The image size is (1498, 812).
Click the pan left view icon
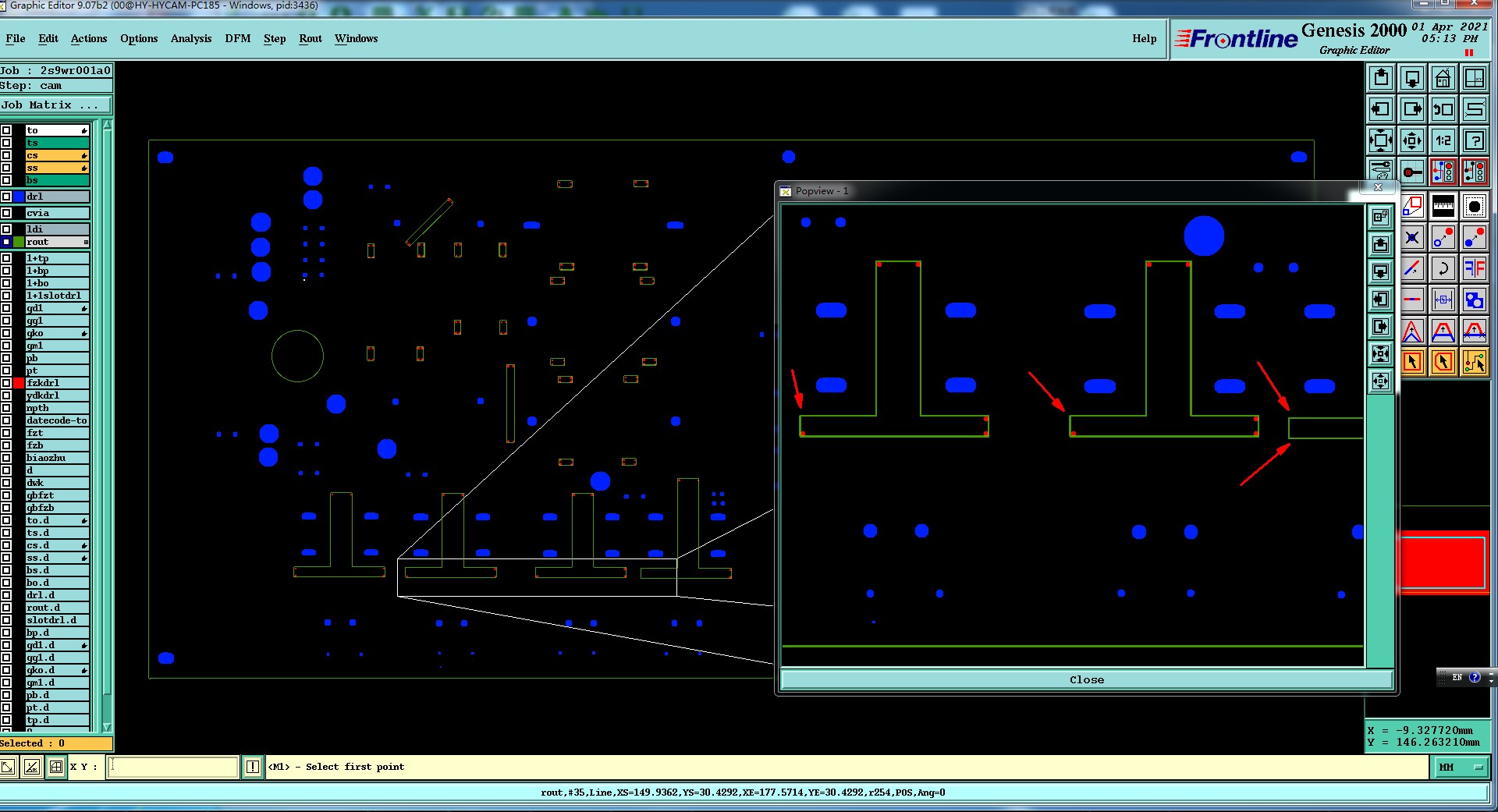click(x=1381, y=109)
